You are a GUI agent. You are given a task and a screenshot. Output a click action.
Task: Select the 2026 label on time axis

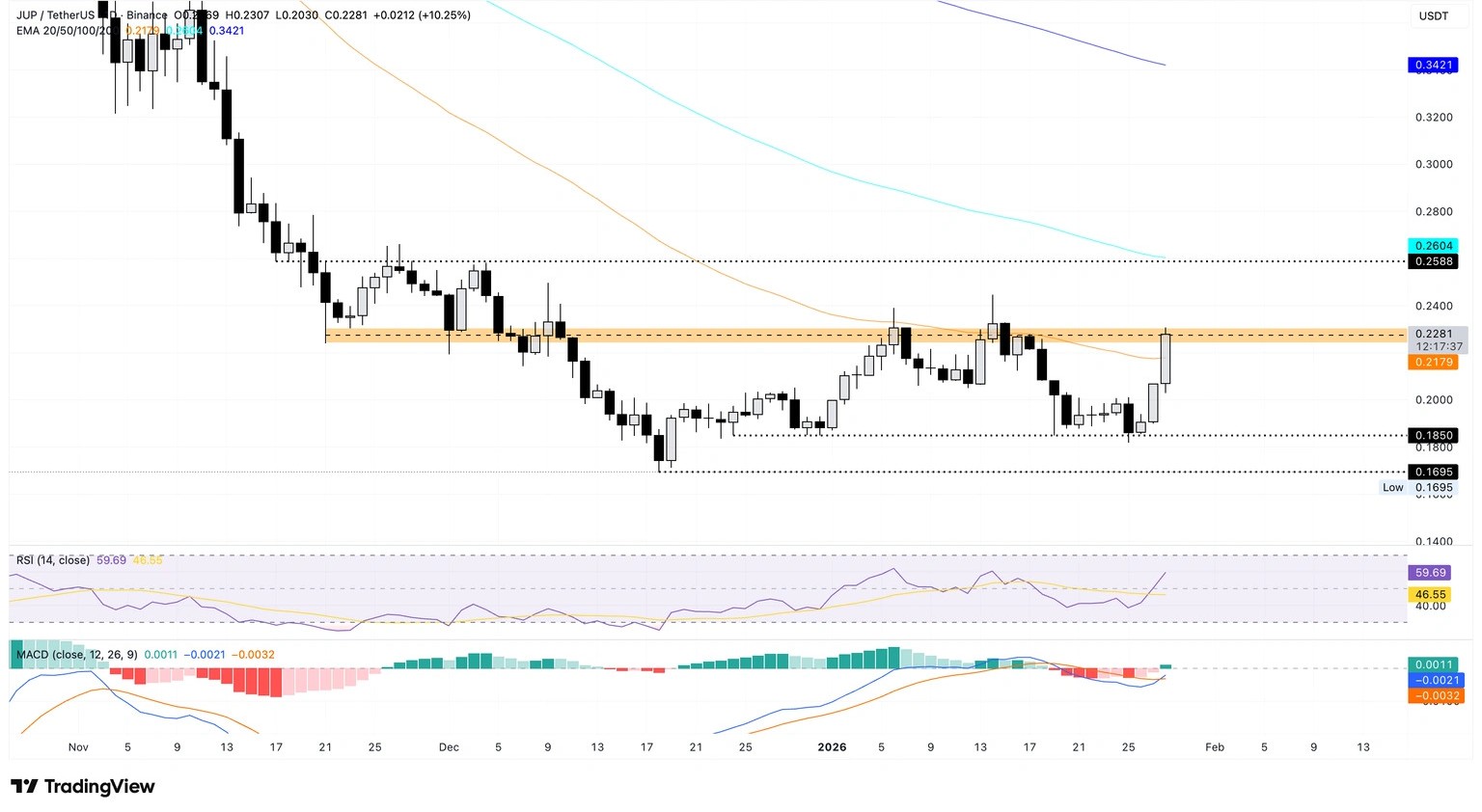pyautogui.click(x=832, y=746)
